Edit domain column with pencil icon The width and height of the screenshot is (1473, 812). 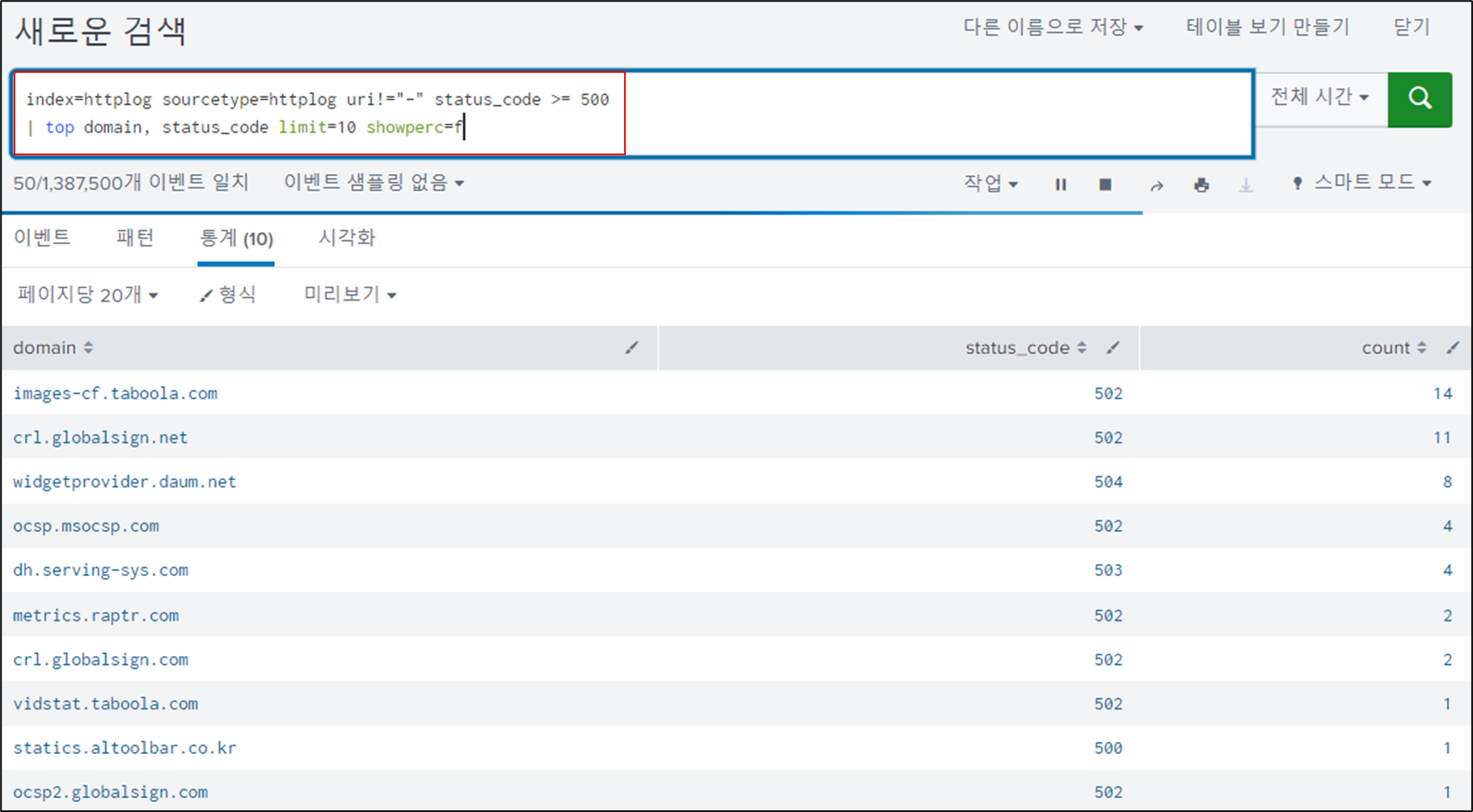631,347
